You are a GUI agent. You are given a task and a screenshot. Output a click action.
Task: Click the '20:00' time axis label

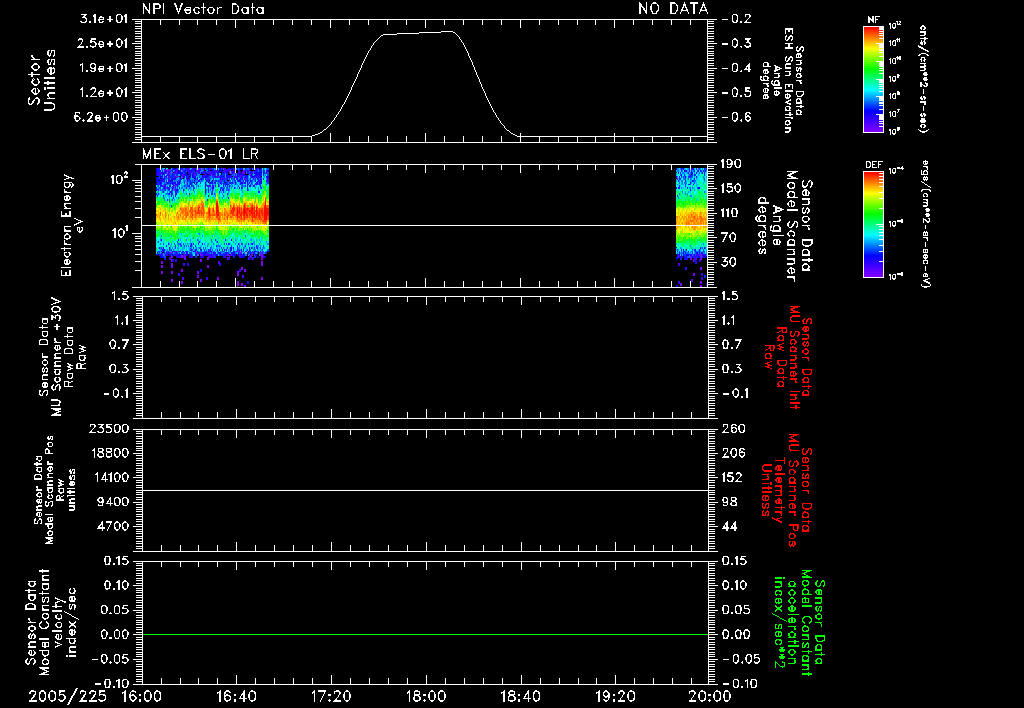710,696
